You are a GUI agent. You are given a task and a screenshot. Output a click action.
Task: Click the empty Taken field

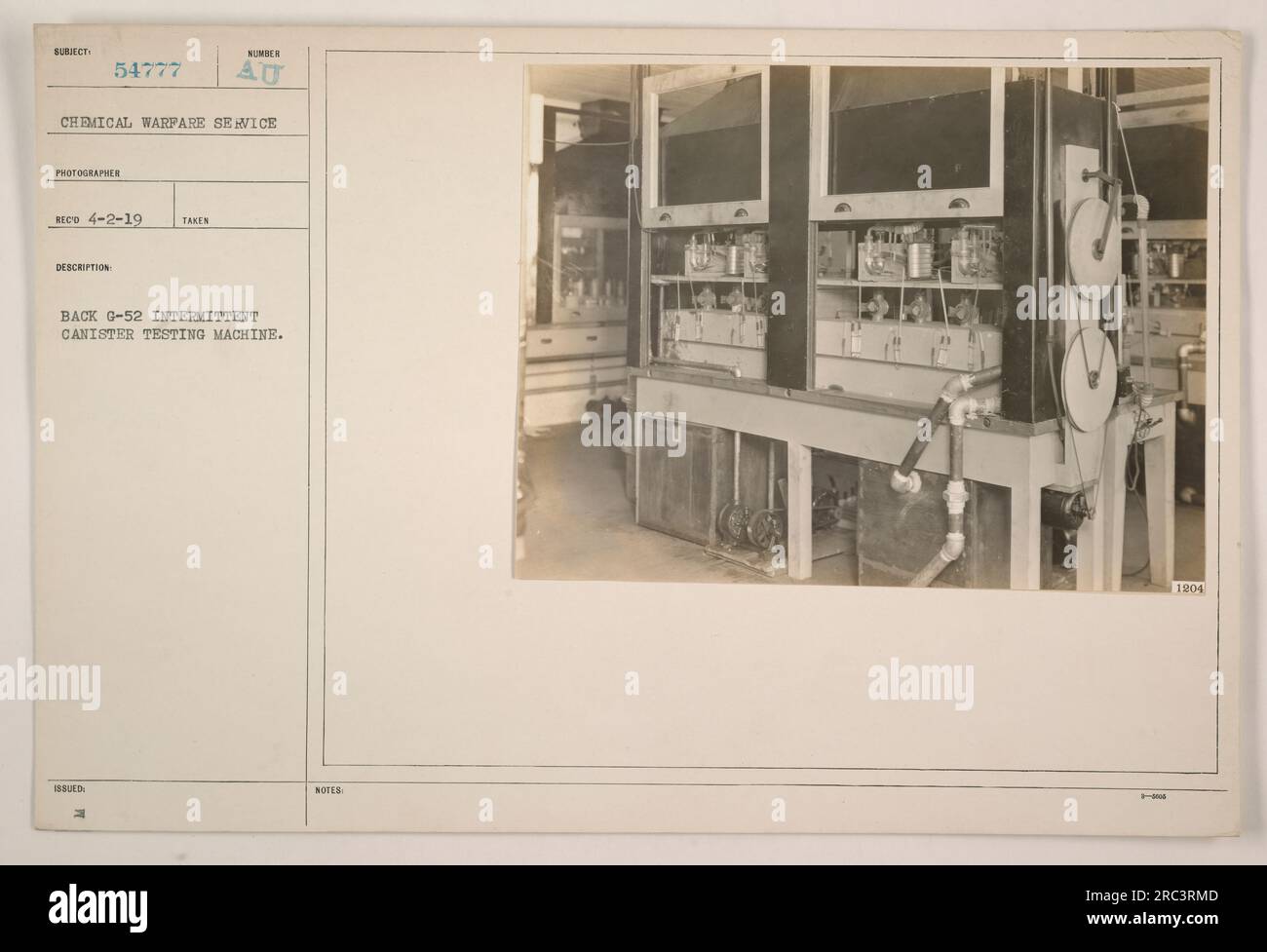pyautogui.click(x=242, y=206)
